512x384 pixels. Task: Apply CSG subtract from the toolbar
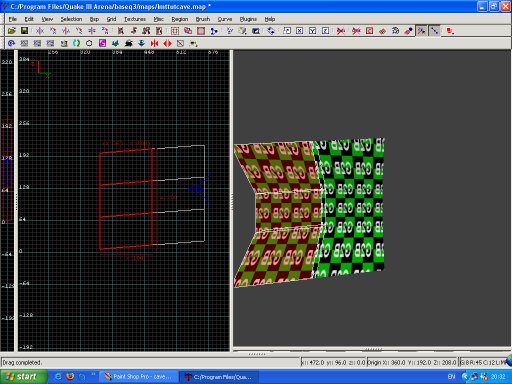click(x=175, y=31)
